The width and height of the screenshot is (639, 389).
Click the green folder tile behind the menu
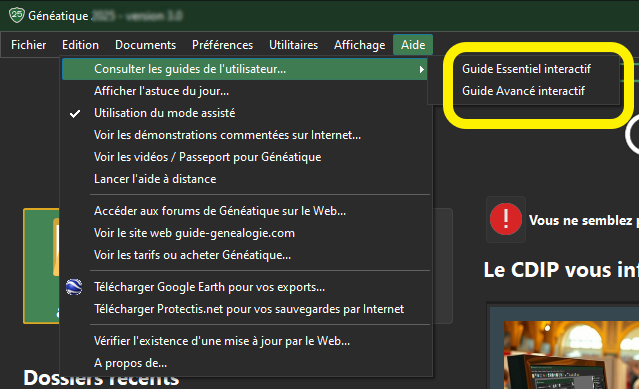coord(42,266)
